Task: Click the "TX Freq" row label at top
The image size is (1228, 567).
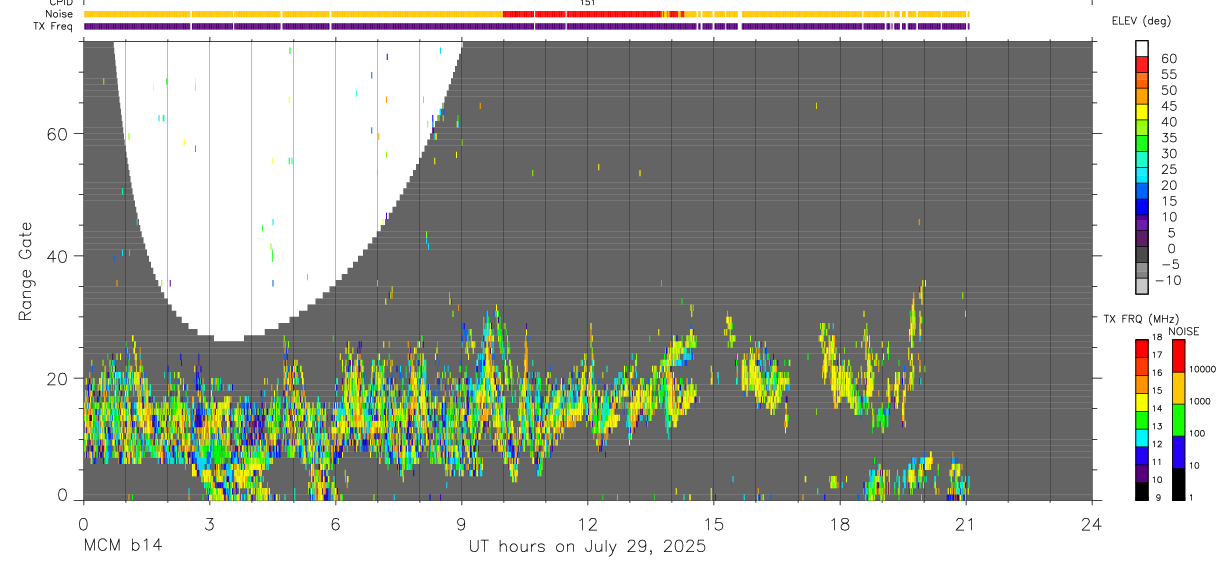Action: coord(54,26)
